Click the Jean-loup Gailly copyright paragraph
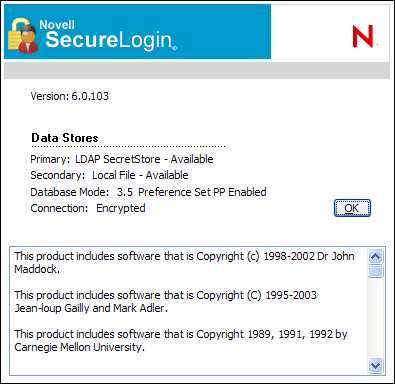 pos(166,302)
